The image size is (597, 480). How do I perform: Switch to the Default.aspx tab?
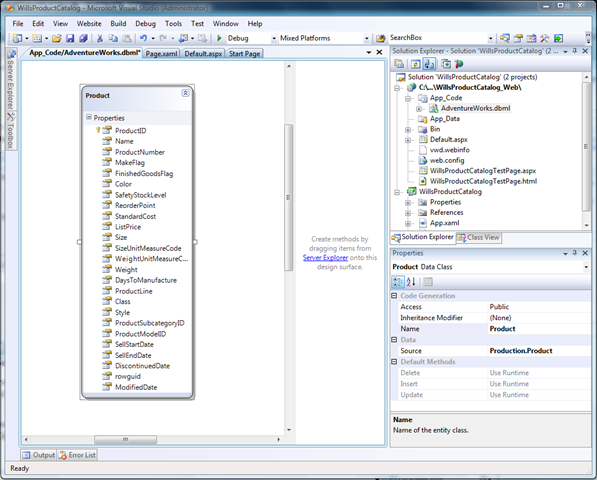pos(203,54)
